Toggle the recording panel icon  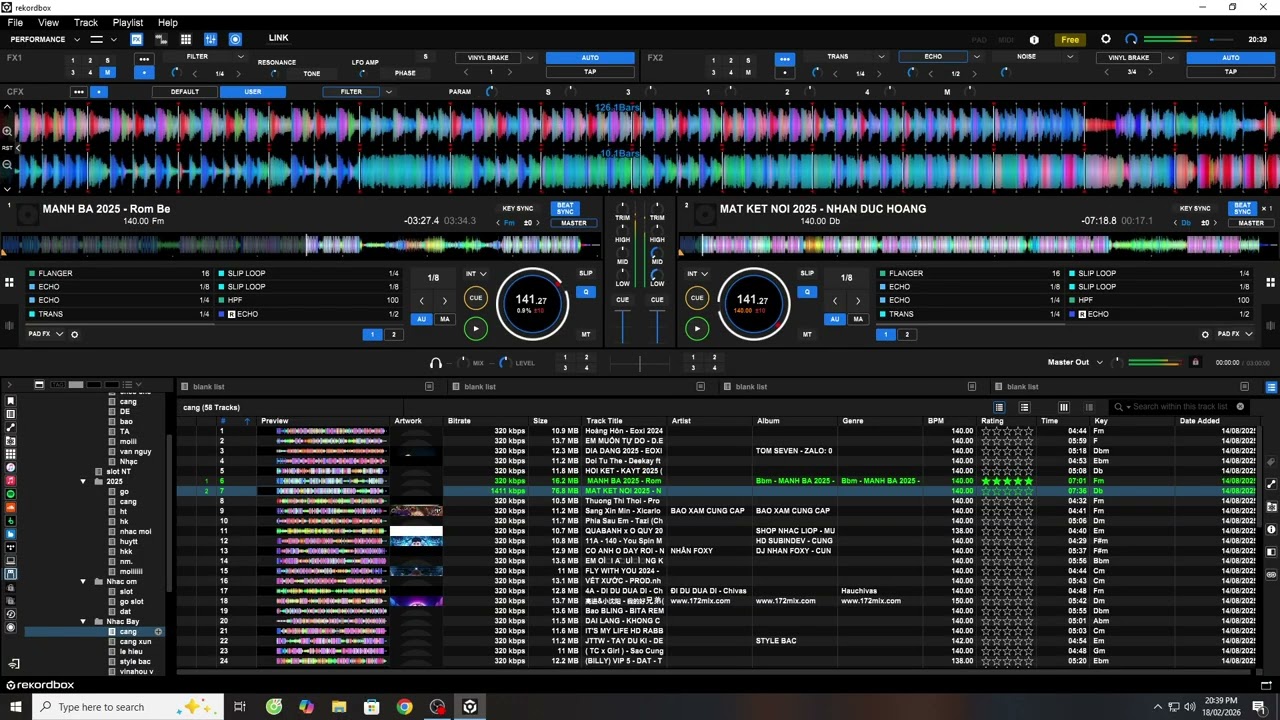pos(235,39)
